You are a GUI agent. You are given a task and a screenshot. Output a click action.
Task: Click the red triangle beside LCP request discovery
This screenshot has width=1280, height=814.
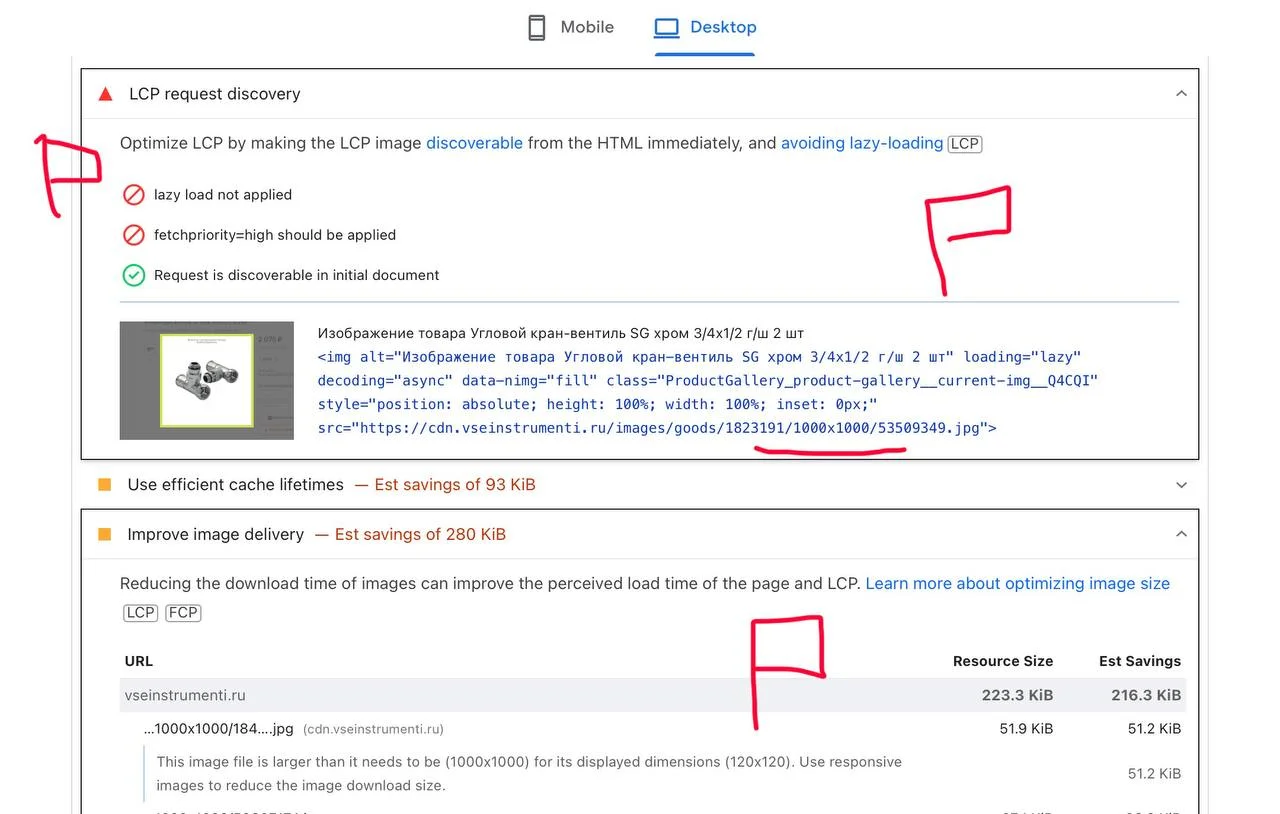105,94
